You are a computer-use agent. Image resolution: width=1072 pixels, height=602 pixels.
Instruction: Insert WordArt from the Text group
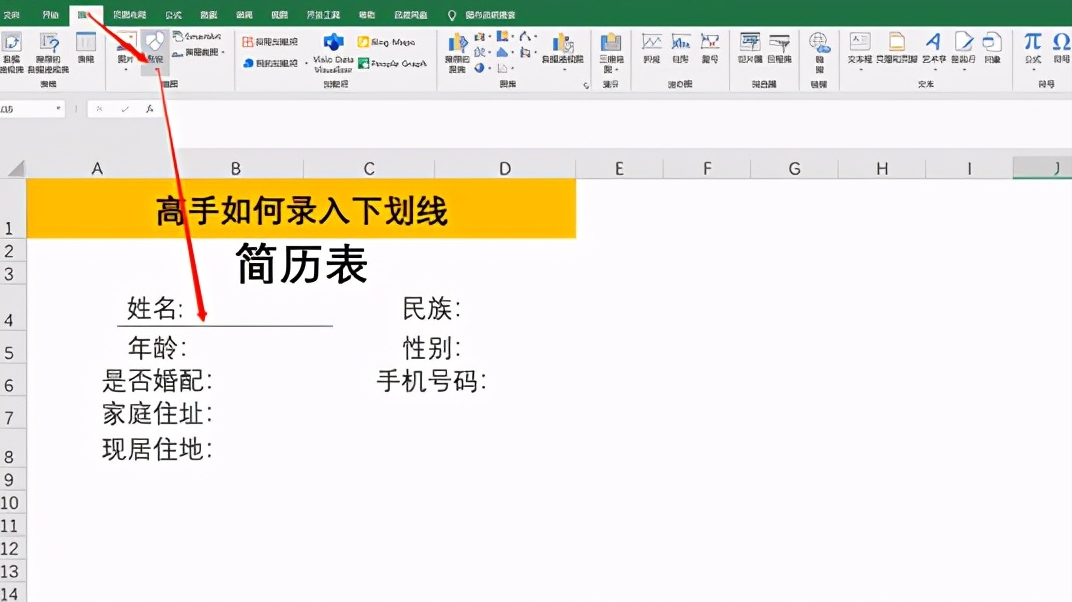(933, 46)
